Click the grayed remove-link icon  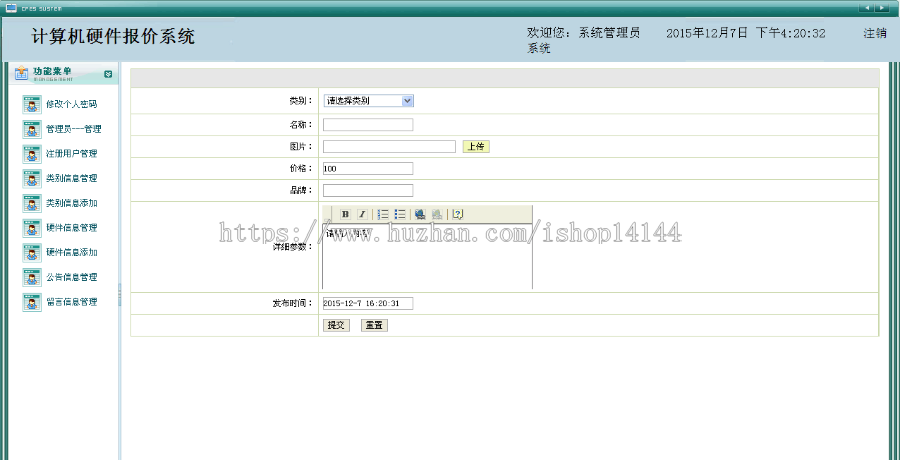[437, 214]
